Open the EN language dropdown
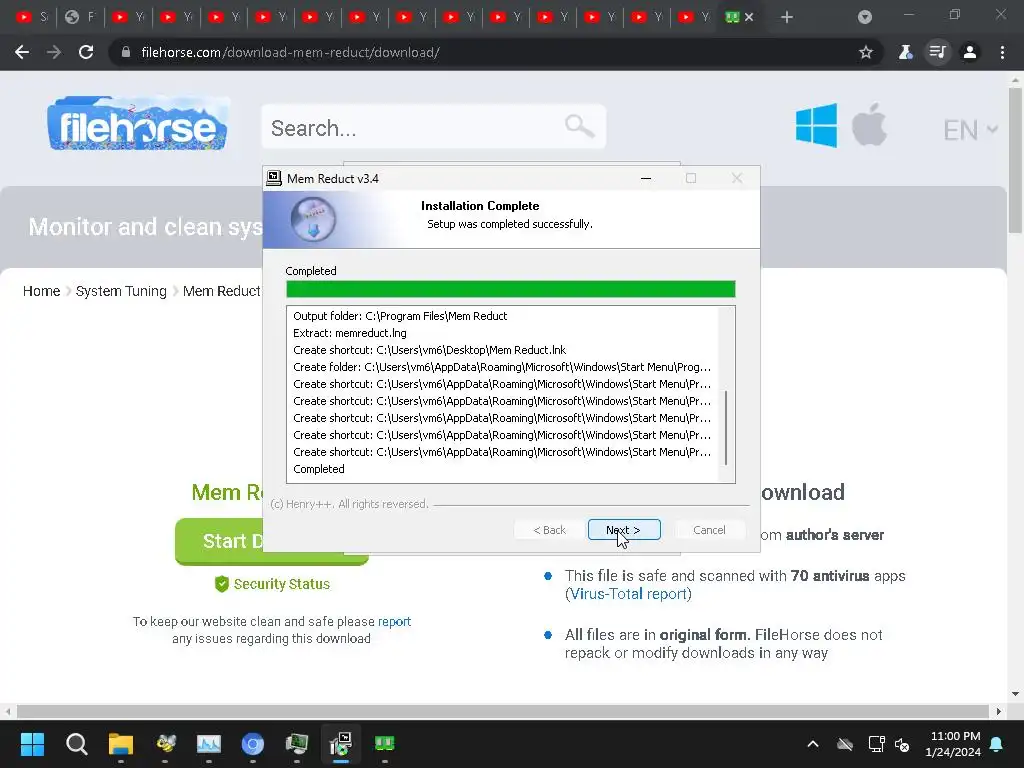The height and width of the screenshot is (768, 1024). pos(970,130)
